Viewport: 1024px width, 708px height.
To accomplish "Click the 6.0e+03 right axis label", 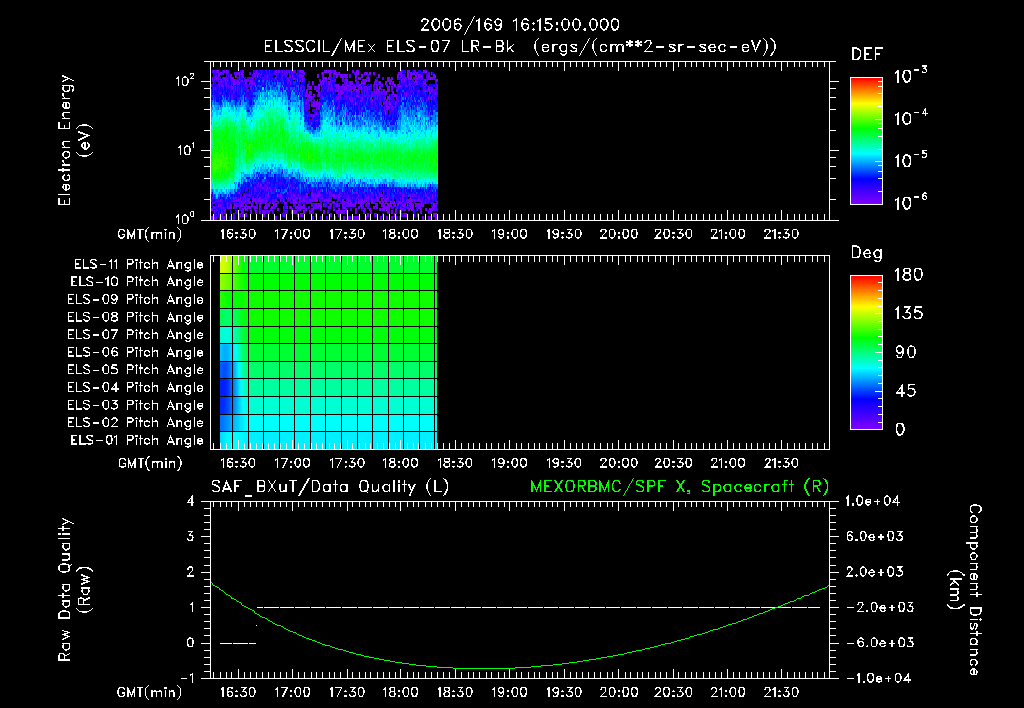I will click(875, 536).
